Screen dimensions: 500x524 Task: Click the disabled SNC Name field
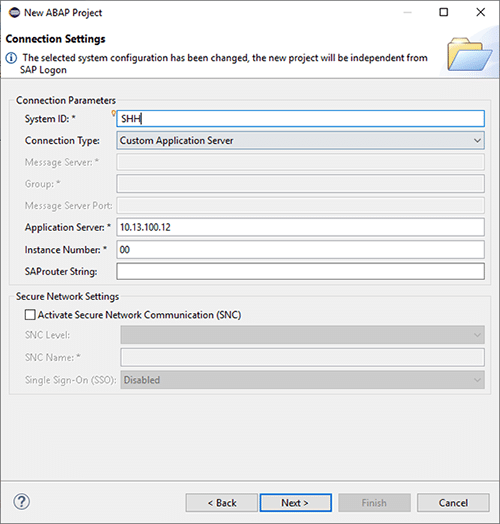pyautogui.click(x=302, y=357)
